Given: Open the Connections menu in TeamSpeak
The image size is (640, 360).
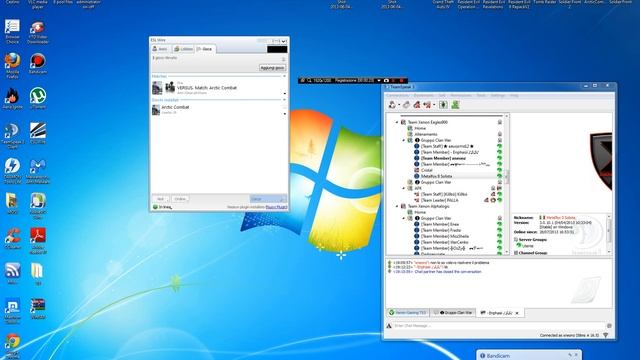Looking at the screenshot, I should coord(397,95).
